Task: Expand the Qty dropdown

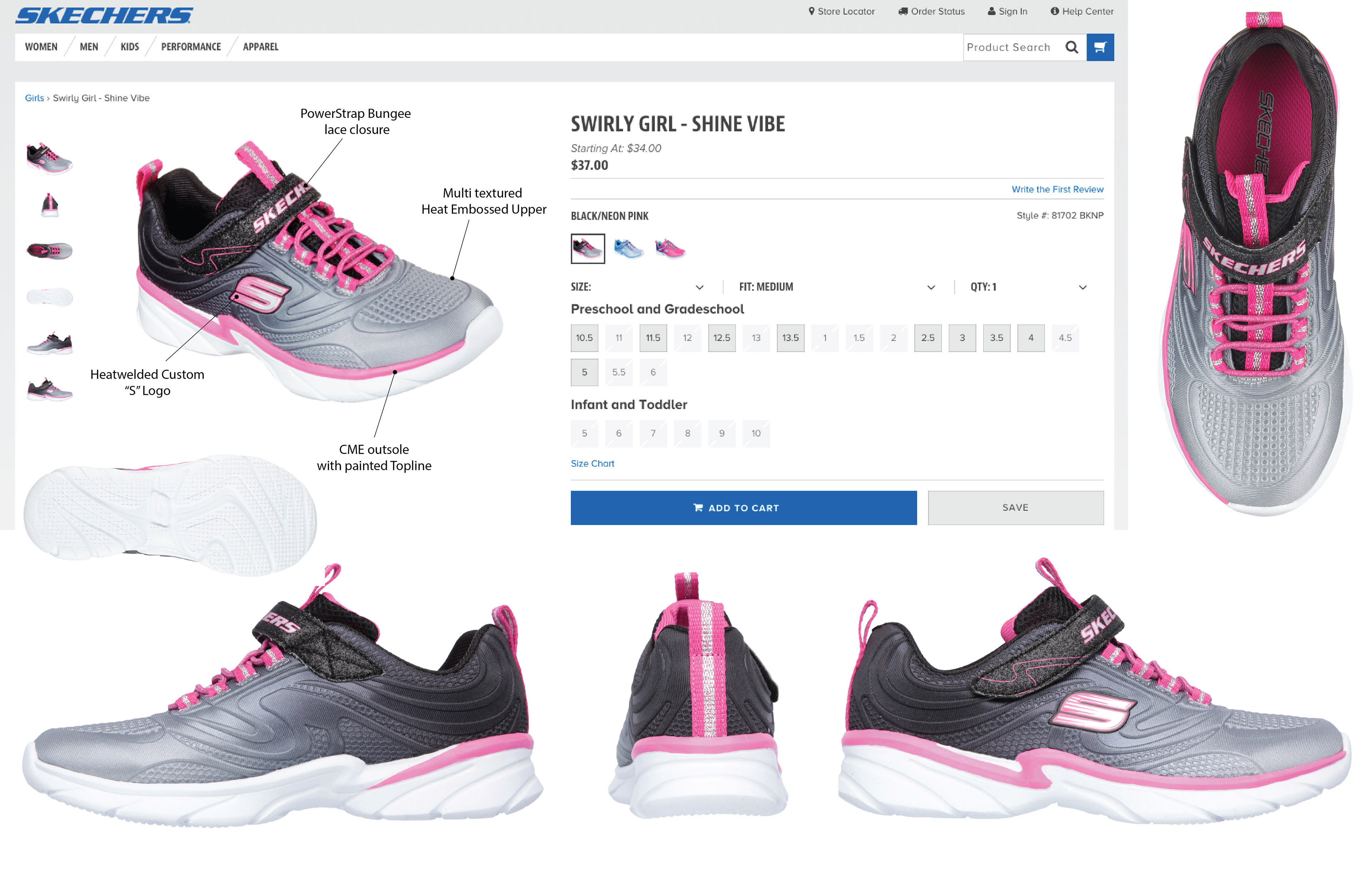Action: [1028, 287]
